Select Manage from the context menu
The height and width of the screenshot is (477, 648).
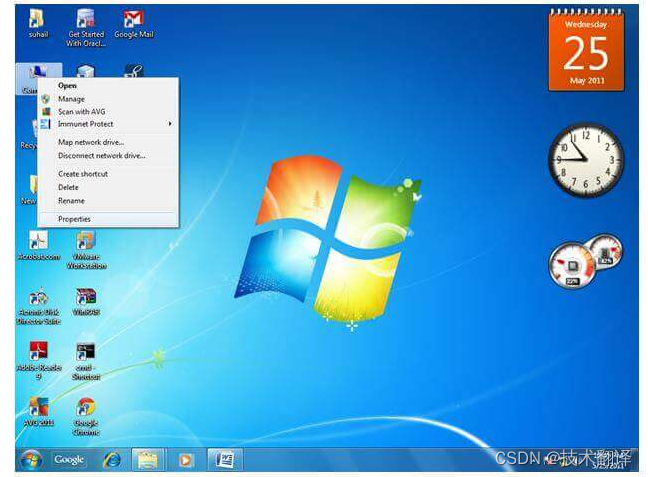pos(108,99)
